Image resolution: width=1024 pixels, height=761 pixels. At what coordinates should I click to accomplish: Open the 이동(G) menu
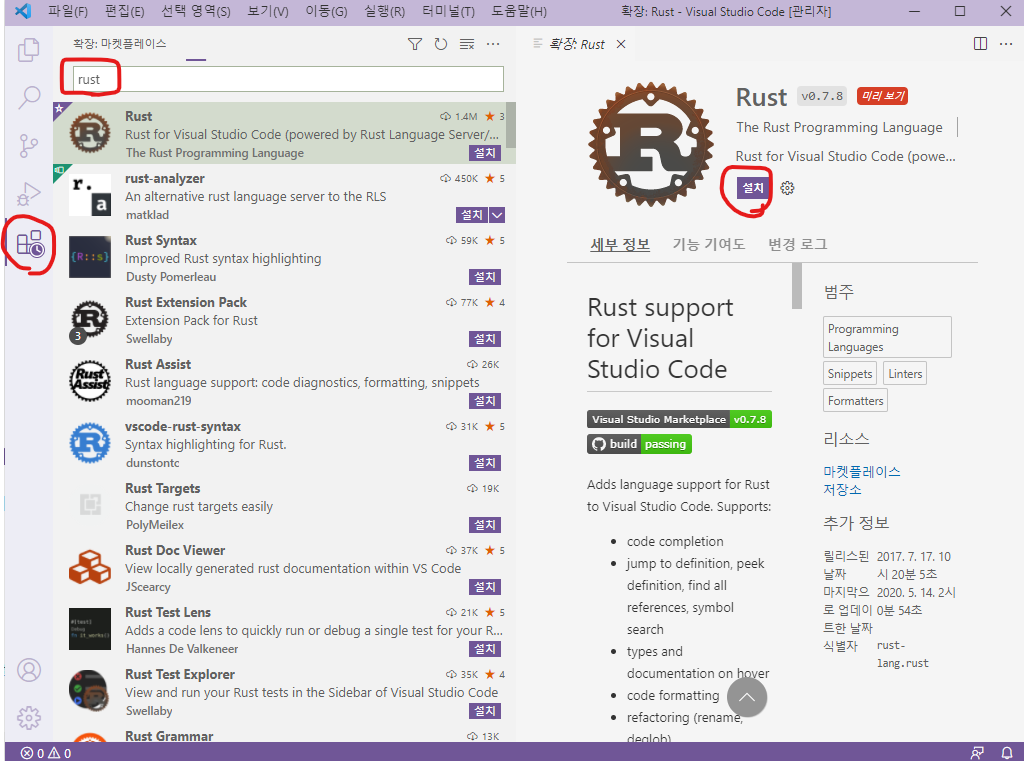click(x=326, y=11)
